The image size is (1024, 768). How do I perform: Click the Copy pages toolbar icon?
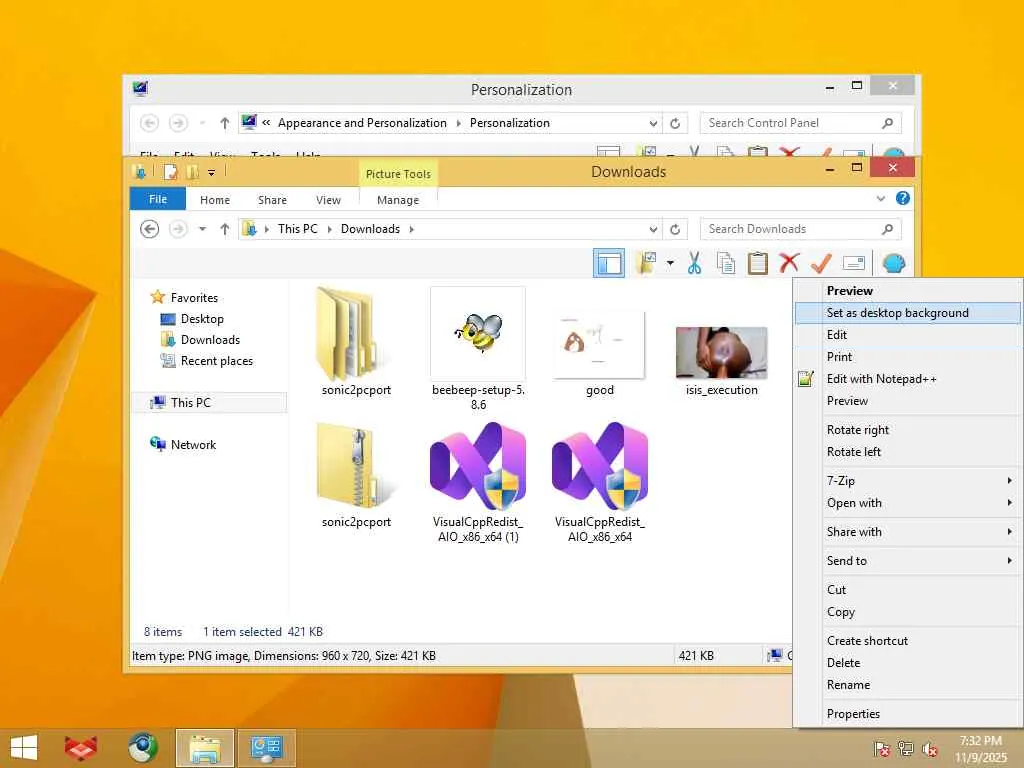726,263
